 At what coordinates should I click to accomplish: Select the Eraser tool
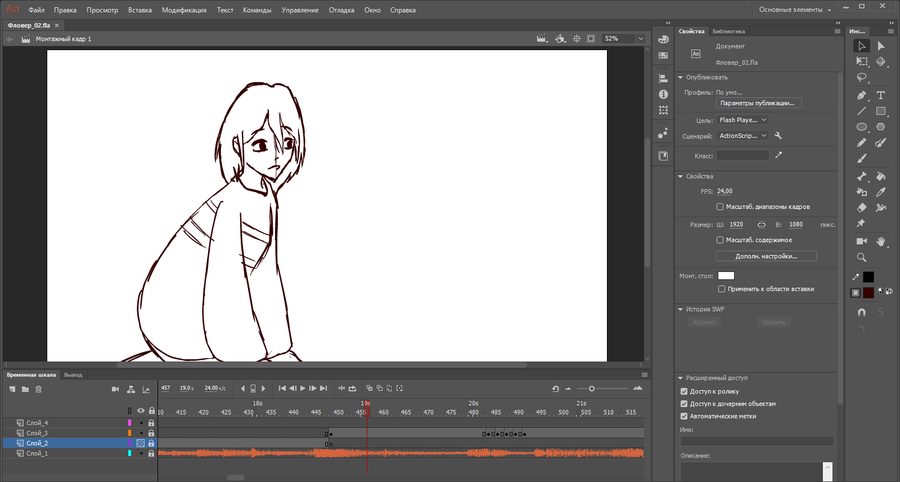tap(862, 208)
